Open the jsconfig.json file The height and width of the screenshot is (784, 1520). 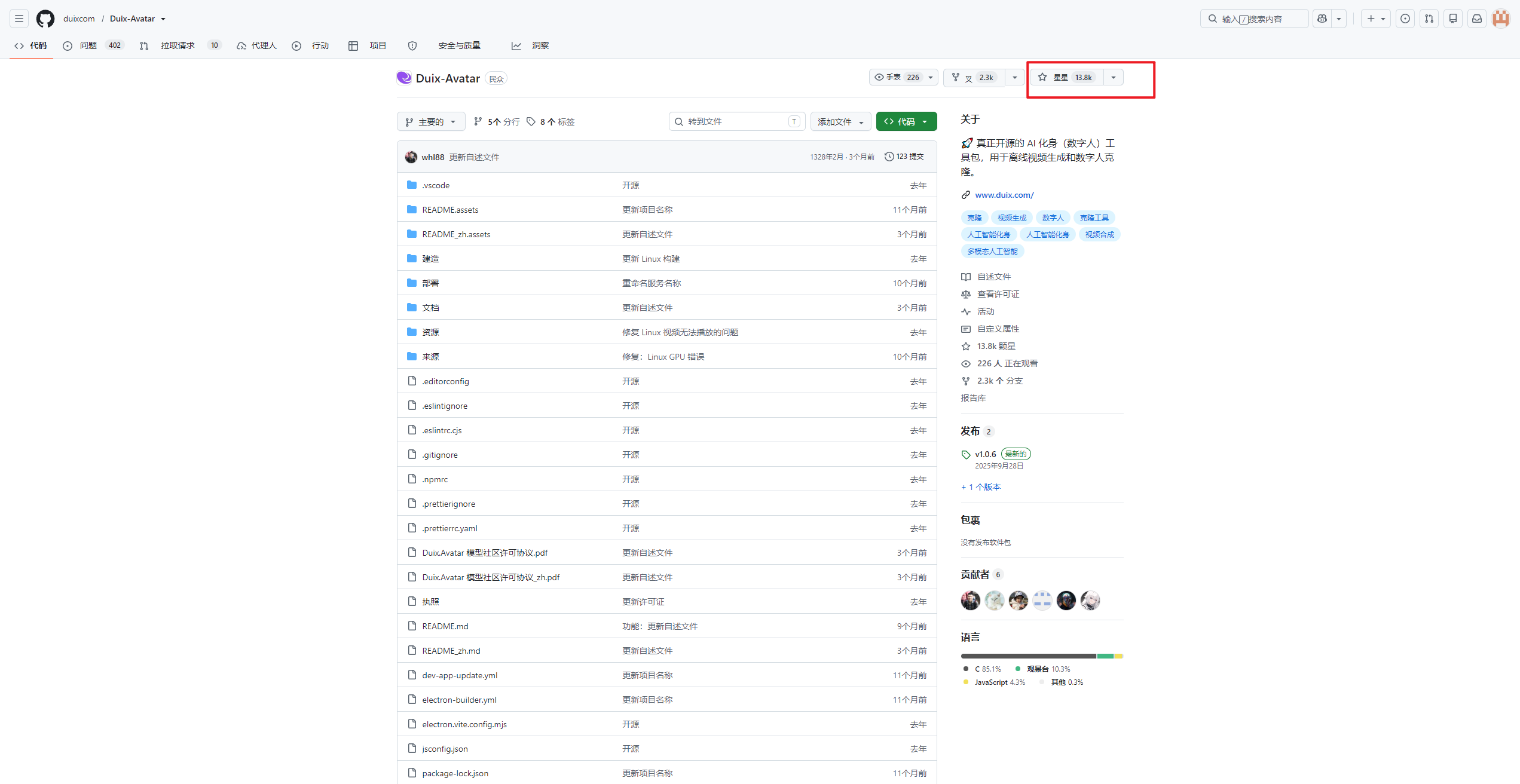pyautogui.click(x=445, y=749)
